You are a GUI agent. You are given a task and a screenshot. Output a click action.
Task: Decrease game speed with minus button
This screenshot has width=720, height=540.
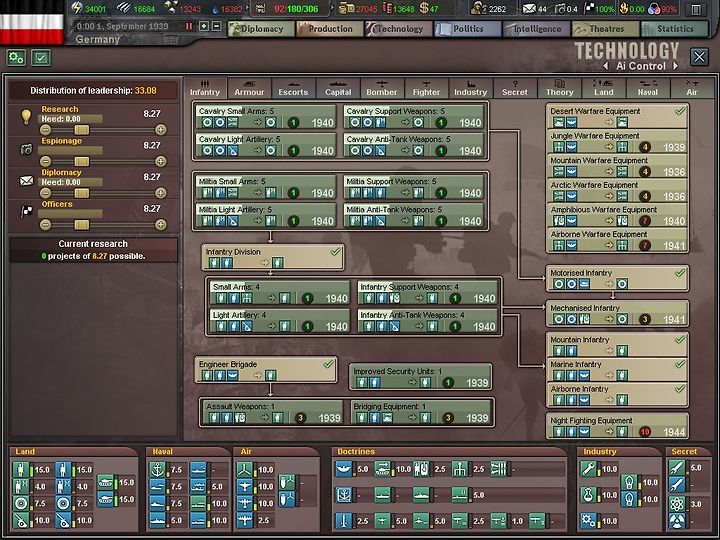tap(217, 26)
